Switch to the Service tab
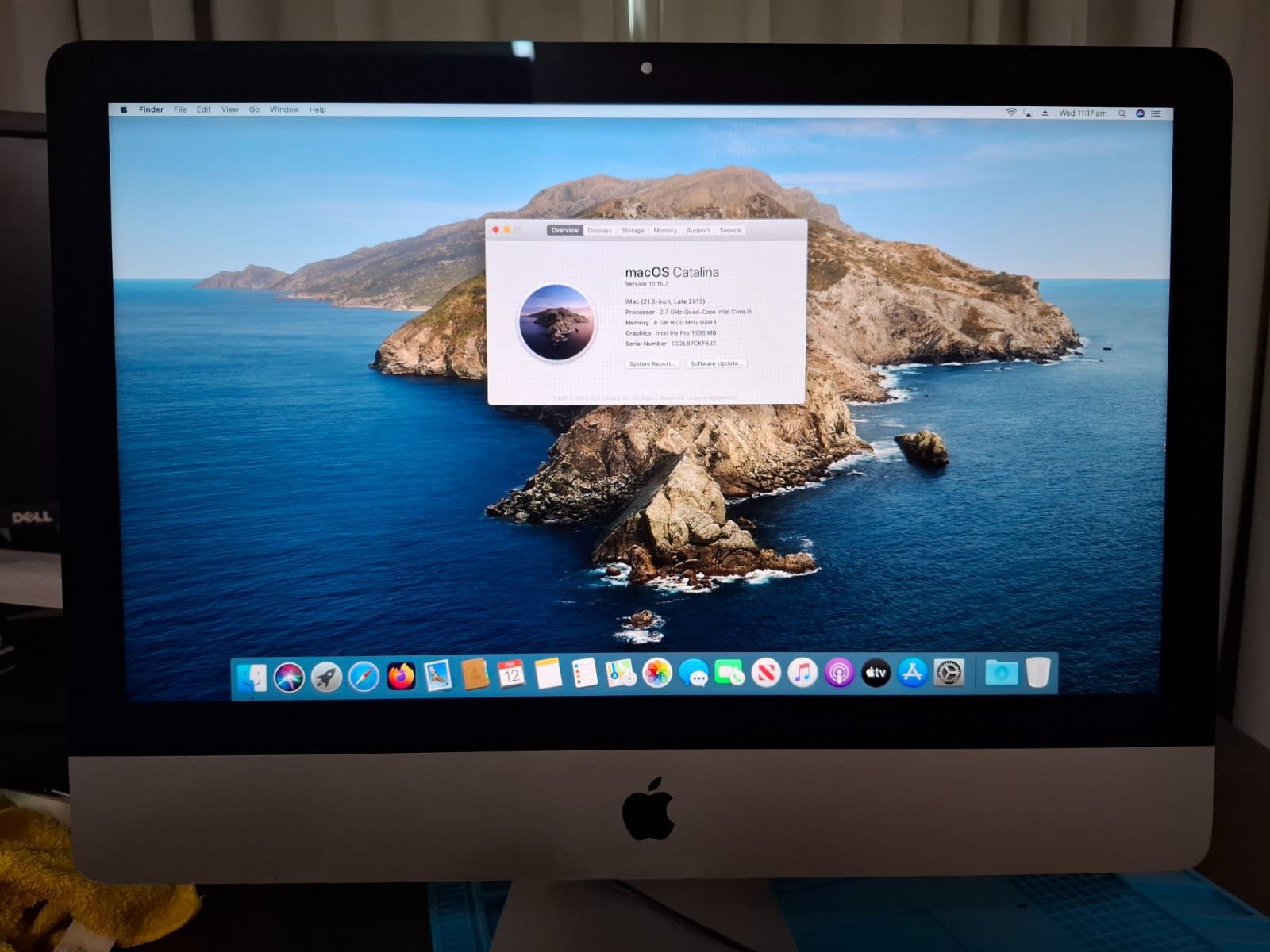The height and width of the screenshot is (952, 1270). pos(730,230)
